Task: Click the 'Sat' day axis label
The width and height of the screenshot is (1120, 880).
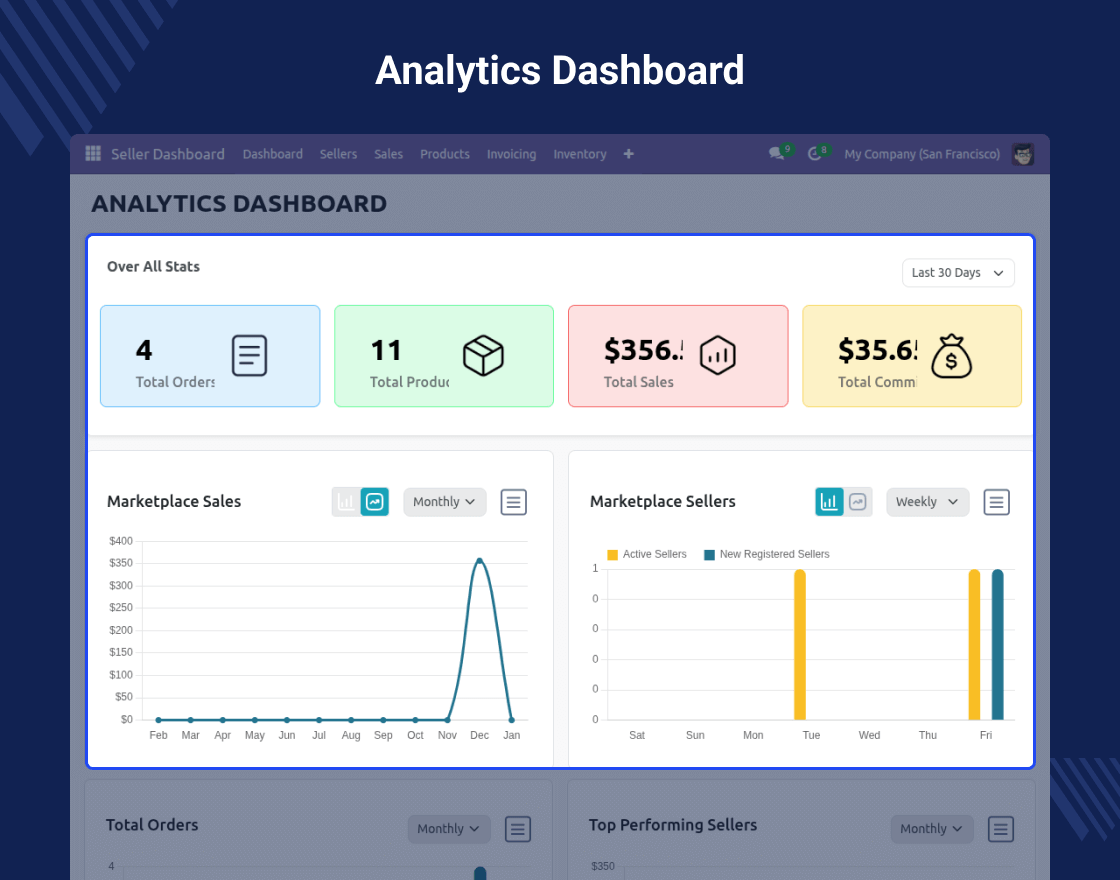Action: 637,735
